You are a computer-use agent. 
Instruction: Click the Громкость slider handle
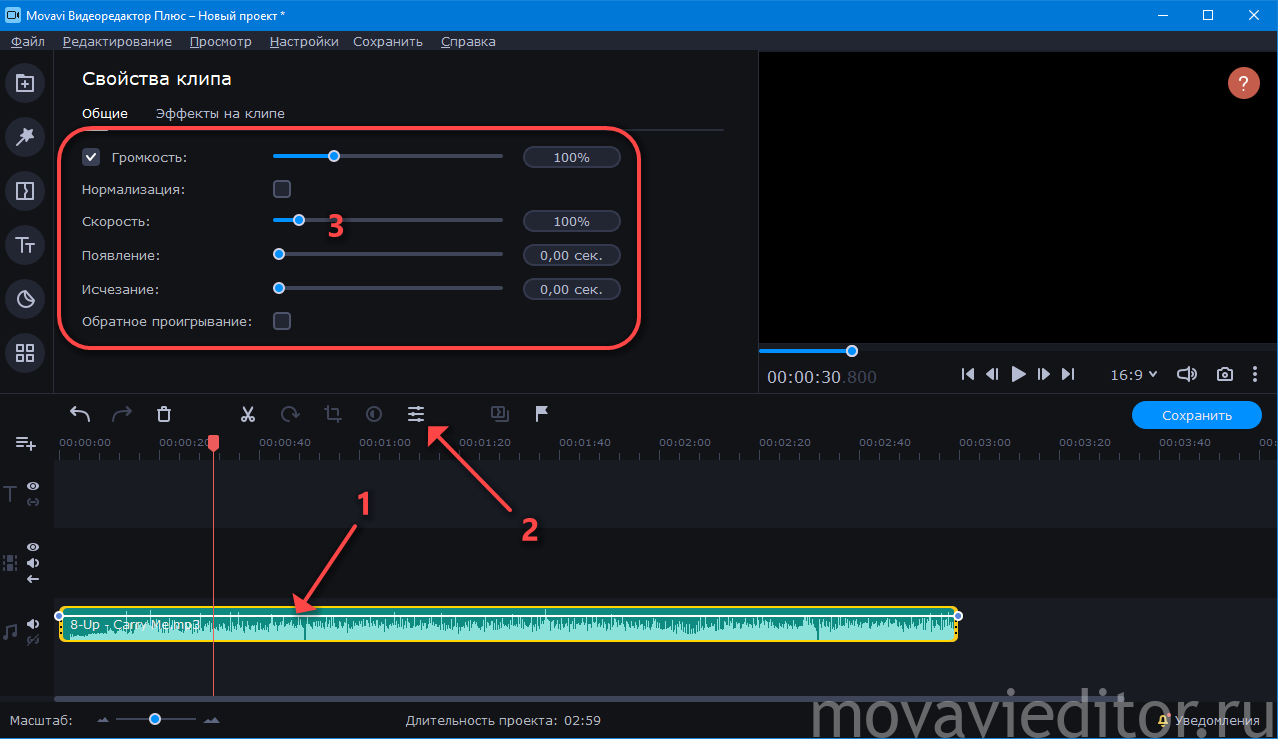334,156
